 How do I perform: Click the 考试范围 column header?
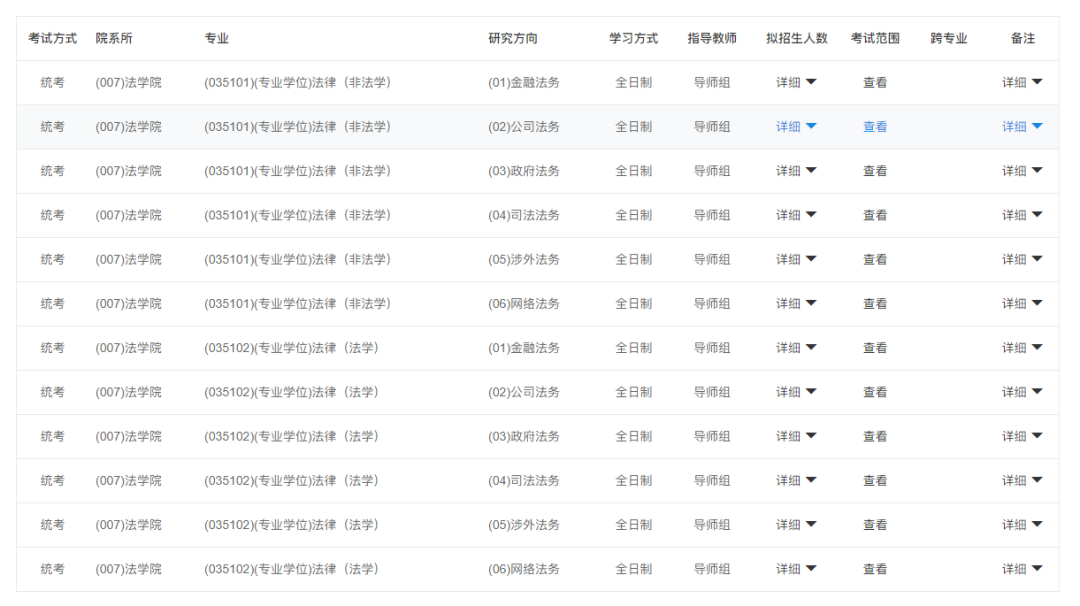click(875, 39)
